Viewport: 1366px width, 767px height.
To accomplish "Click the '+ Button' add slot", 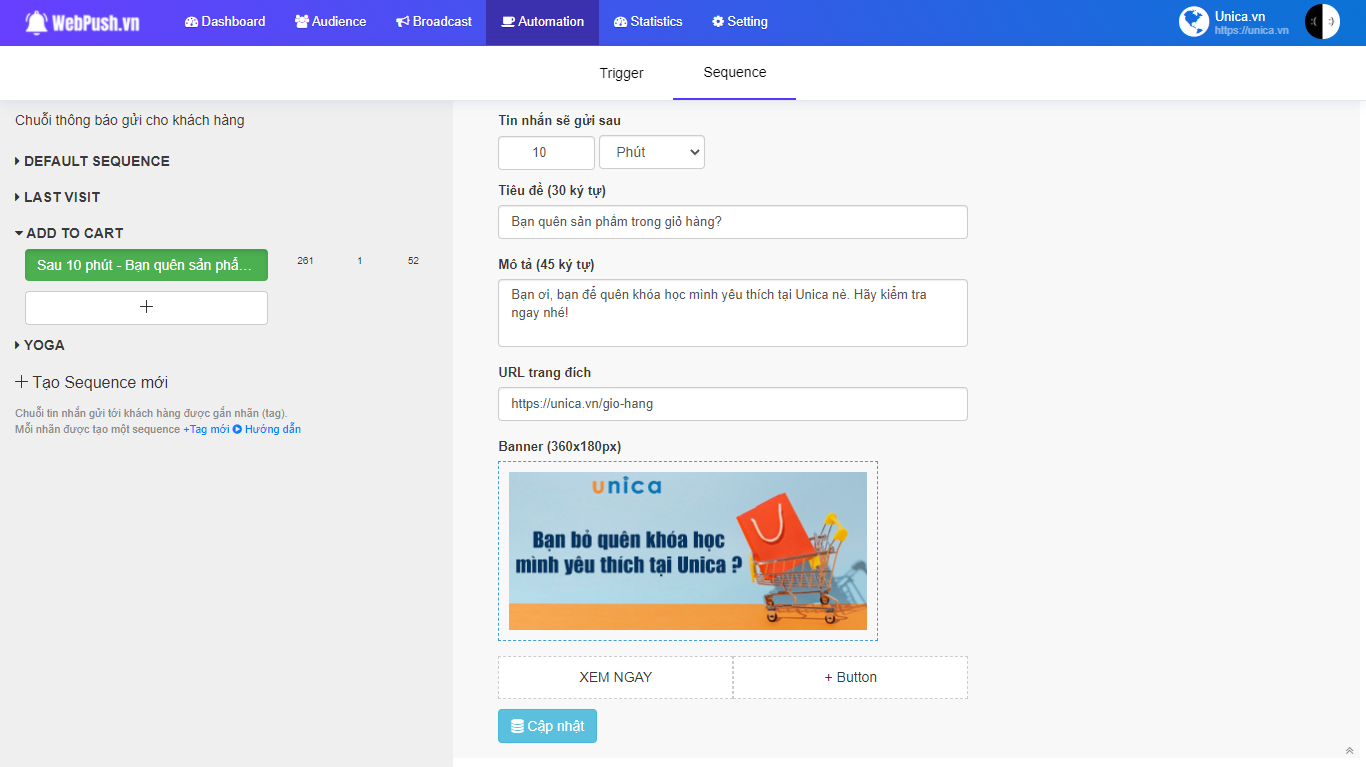I will click(851, 677).
